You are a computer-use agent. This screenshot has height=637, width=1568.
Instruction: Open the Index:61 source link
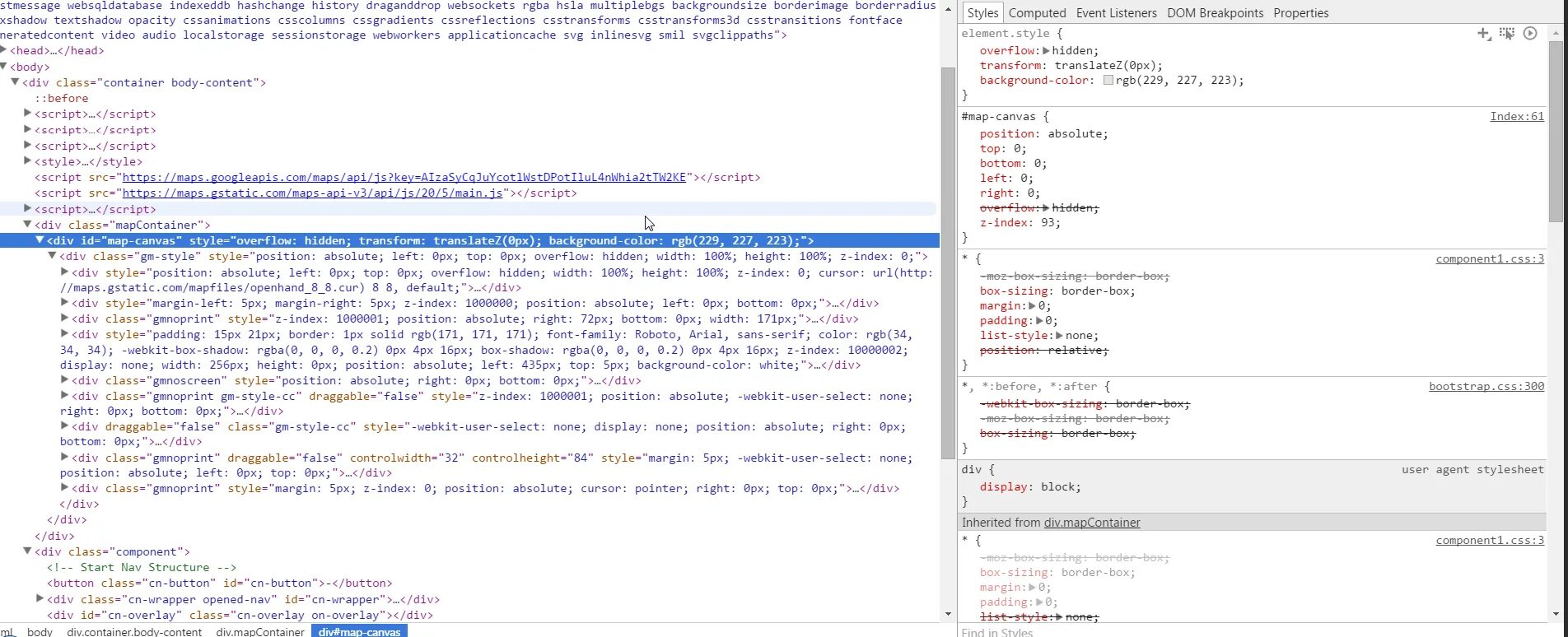[1517, 117]
